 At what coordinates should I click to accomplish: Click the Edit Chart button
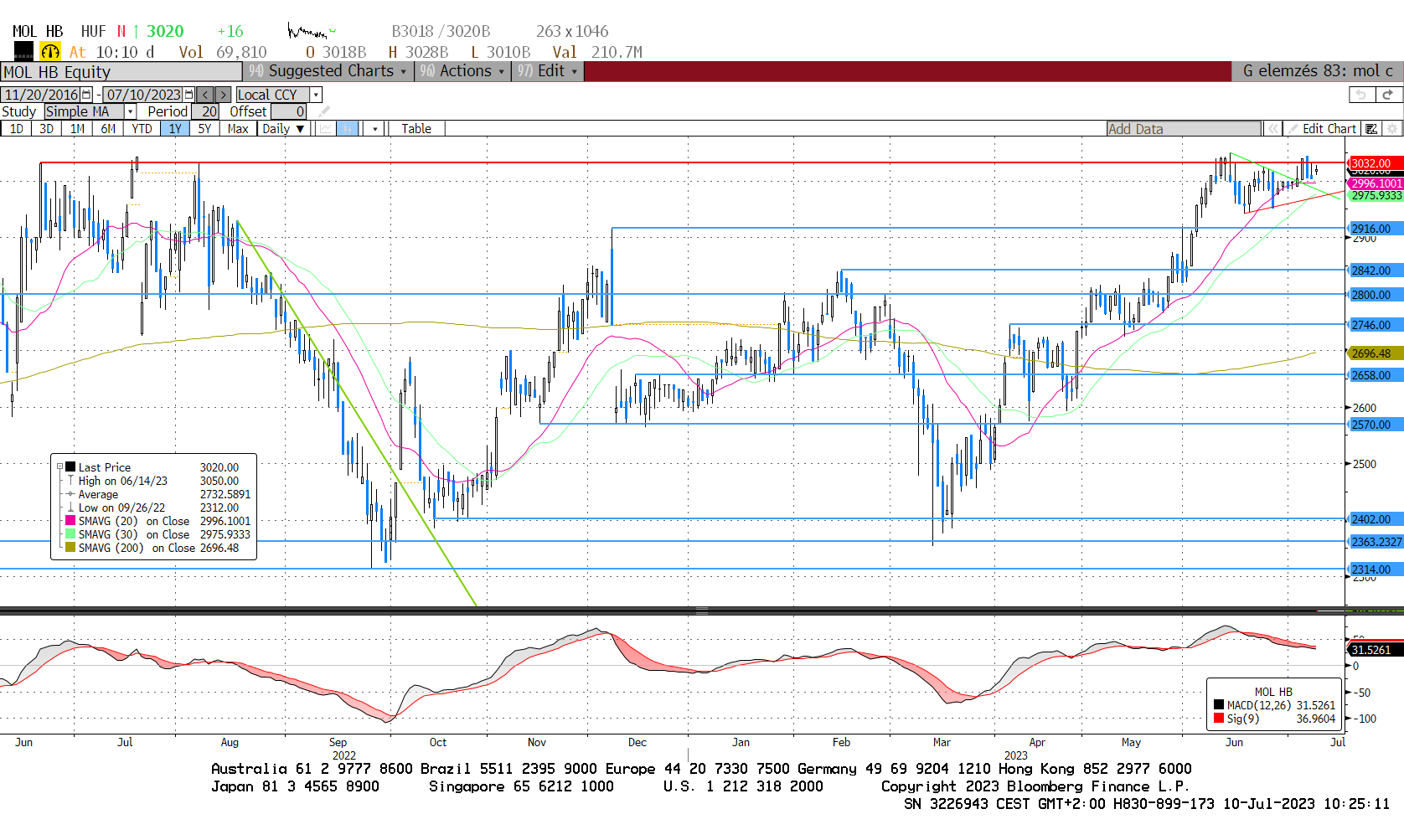tap(1322, 129)
